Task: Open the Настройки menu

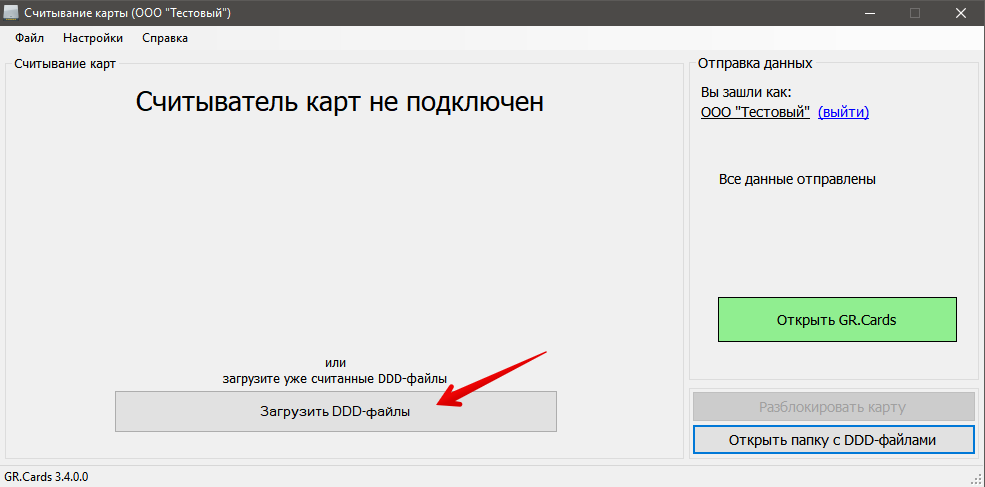Action: [93, 38]
